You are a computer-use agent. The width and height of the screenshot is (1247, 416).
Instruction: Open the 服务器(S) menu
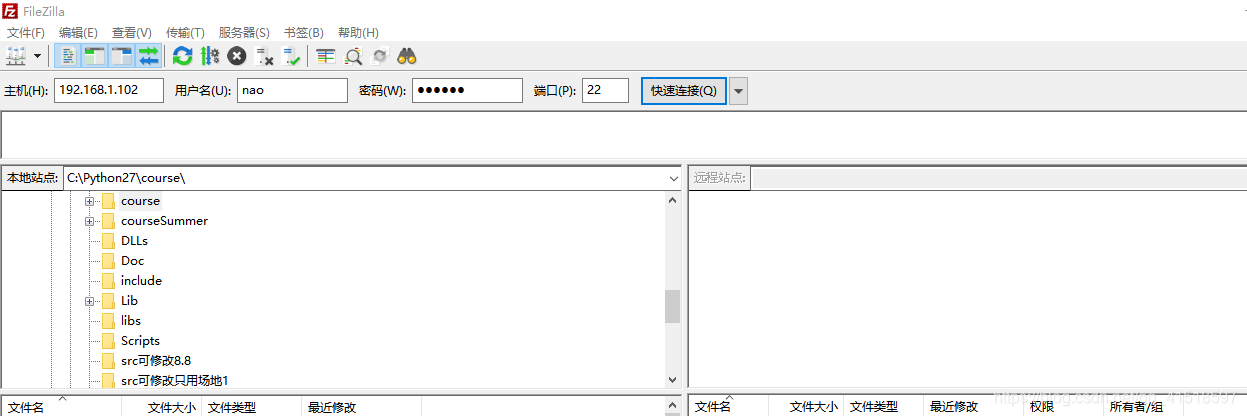pyautogui.click(x=243, y=33)
